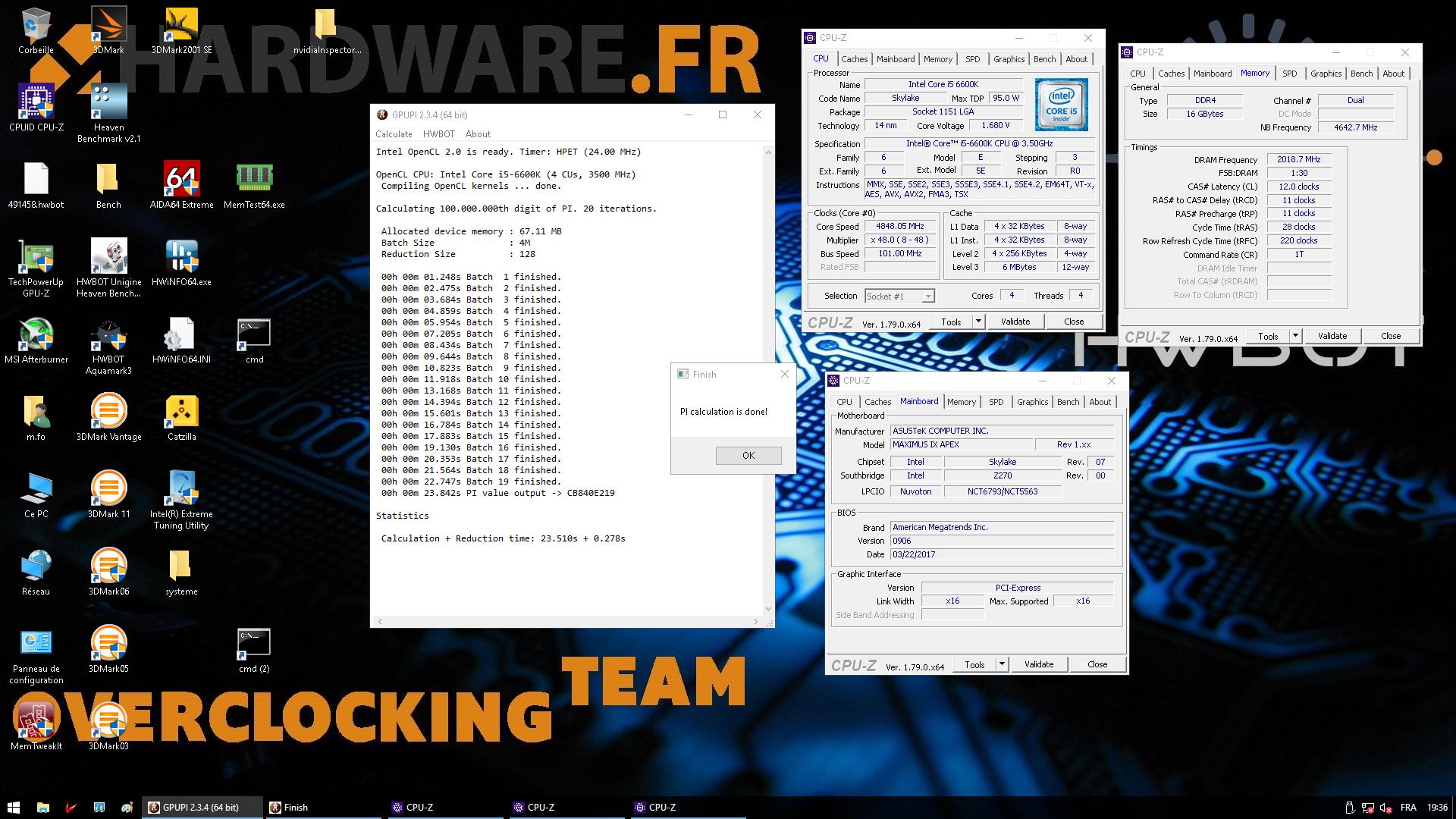Image resolution: width=1456 pixels, height=819 pixels.
Task: Open the nvidiaInspector folder icon
Action: 327,30
